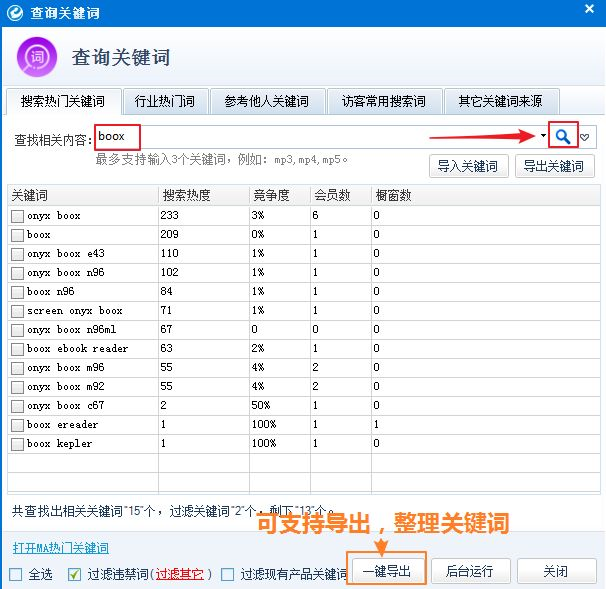Click the competition value 50%
Screen dimensions: 606x589
tap(261, 405)
